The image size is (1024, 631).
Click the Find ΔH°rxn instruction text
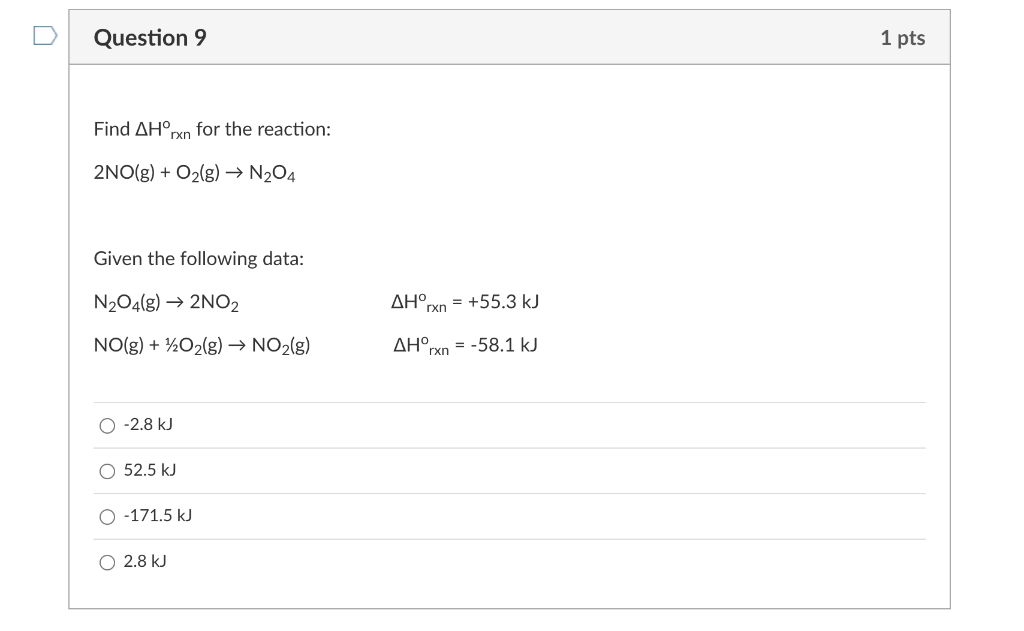point(211,128)
